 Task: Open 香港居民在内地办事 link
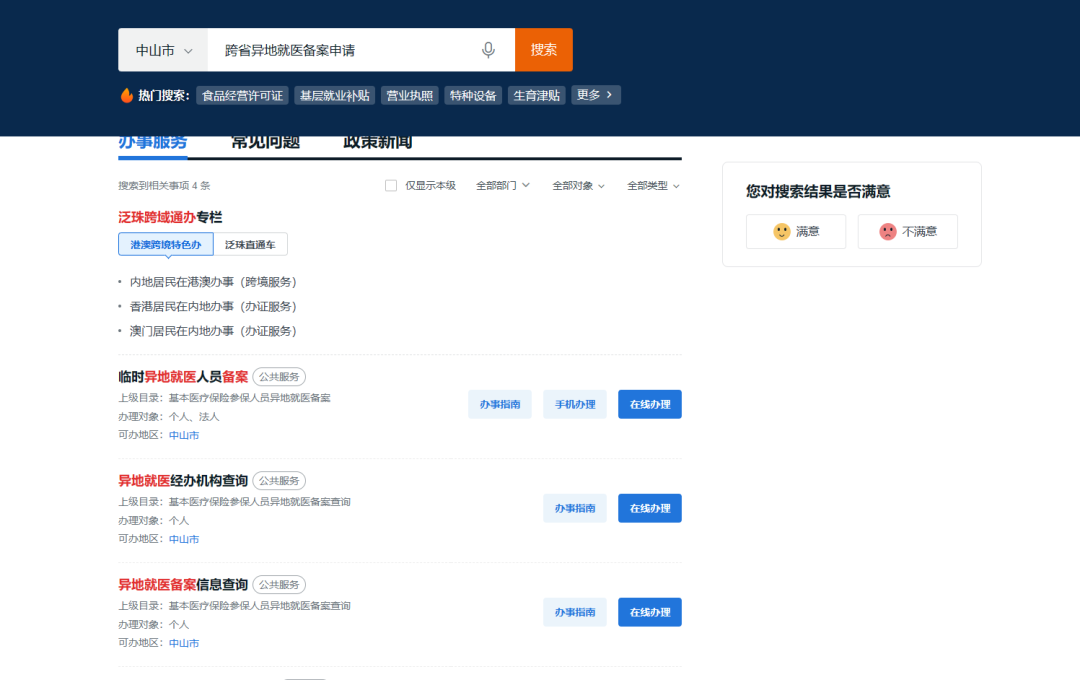pyautogui.click(x=213, y=307)
